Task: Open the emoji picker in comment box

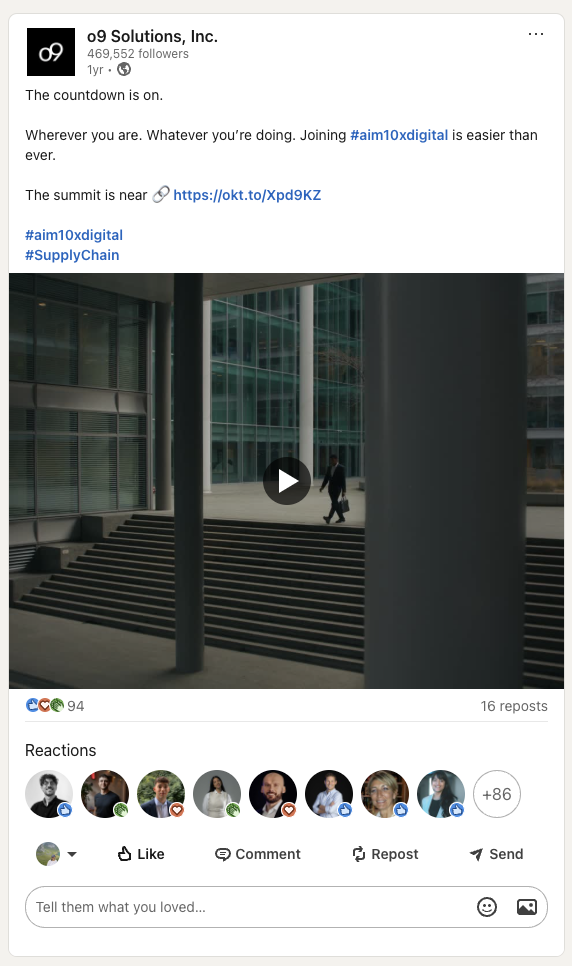Action: click(487, 907)
